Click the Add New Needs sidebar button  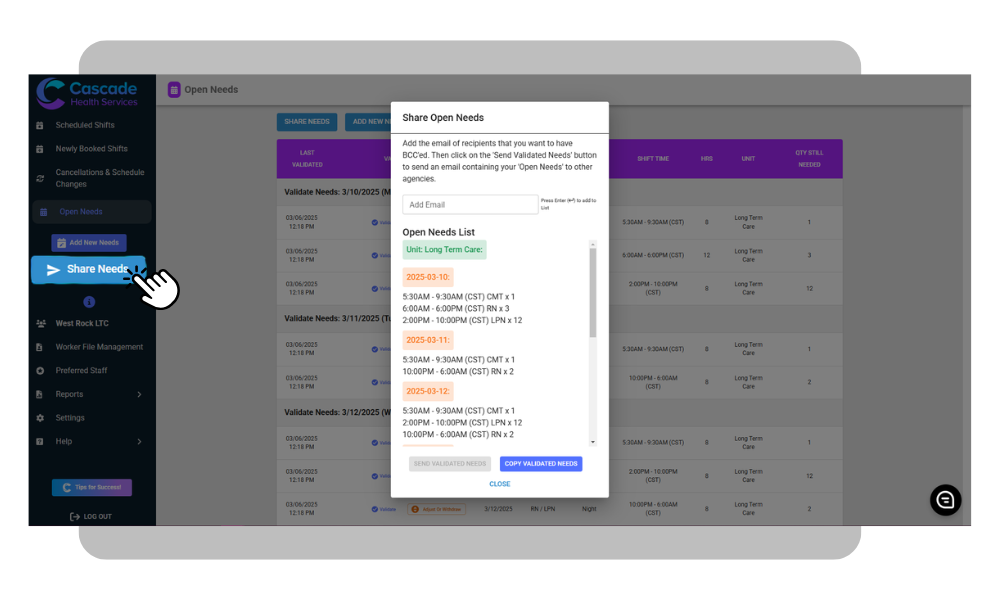tap(89, 243)
